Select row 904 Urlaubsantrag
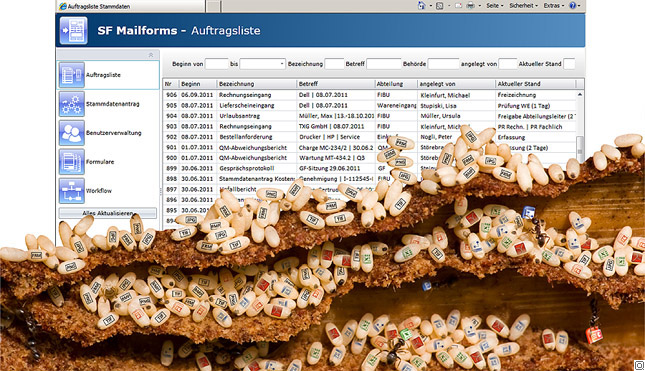The width and height of the screenshot is (645, 371). 369,116
